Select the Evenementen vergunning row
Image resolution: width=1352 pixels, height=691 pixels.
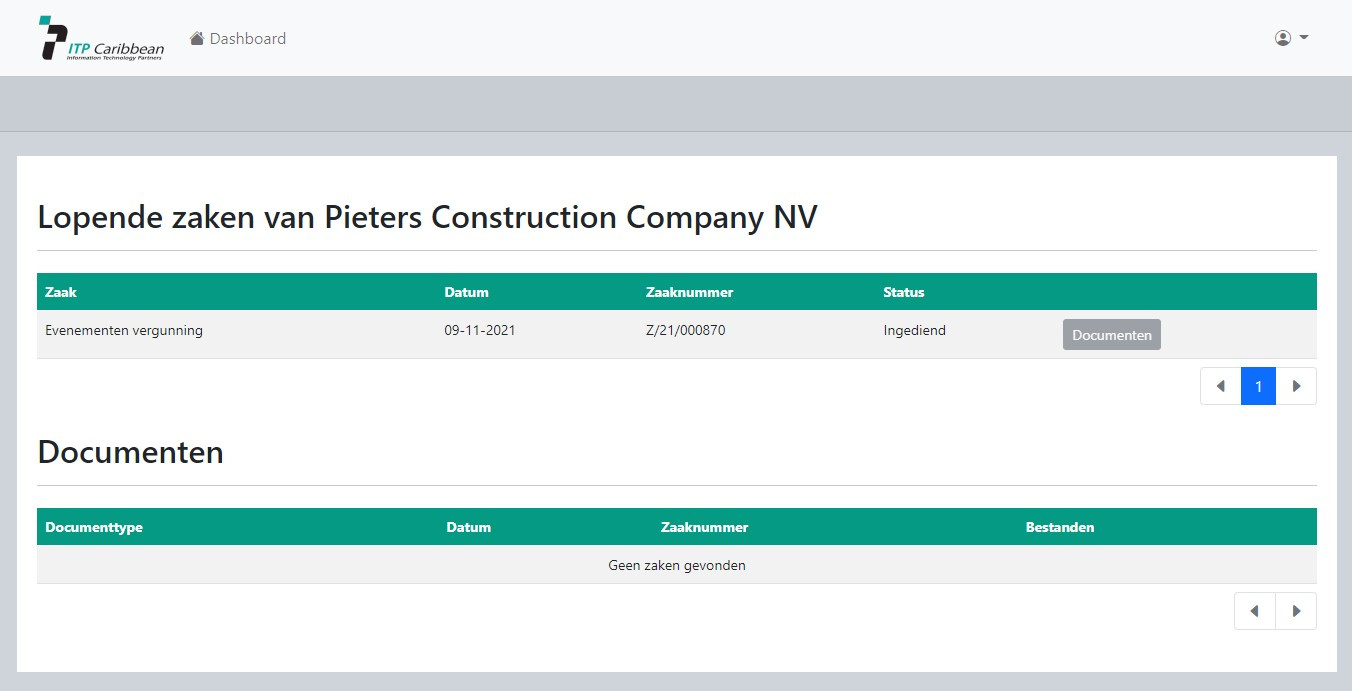(677, 334)
